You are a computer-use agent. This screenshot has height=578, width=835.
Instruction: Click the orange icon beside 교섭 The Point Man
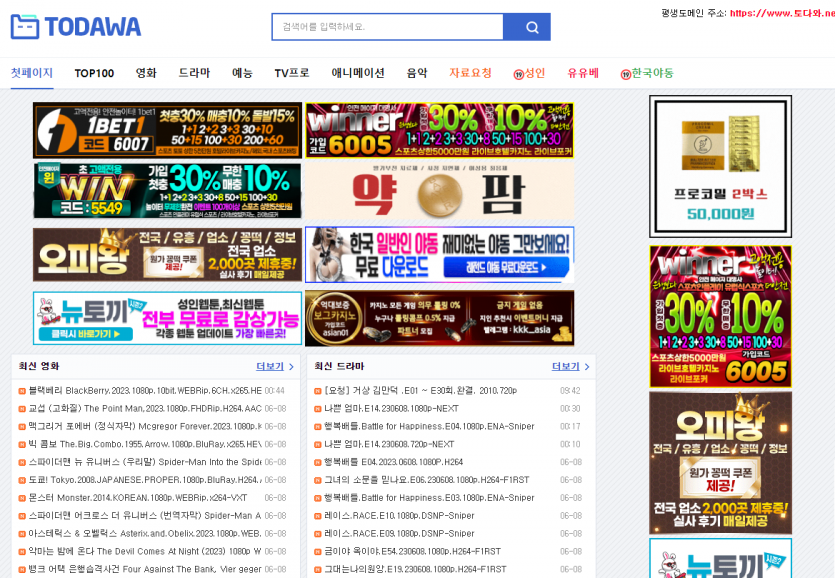[x=22, y=409]
